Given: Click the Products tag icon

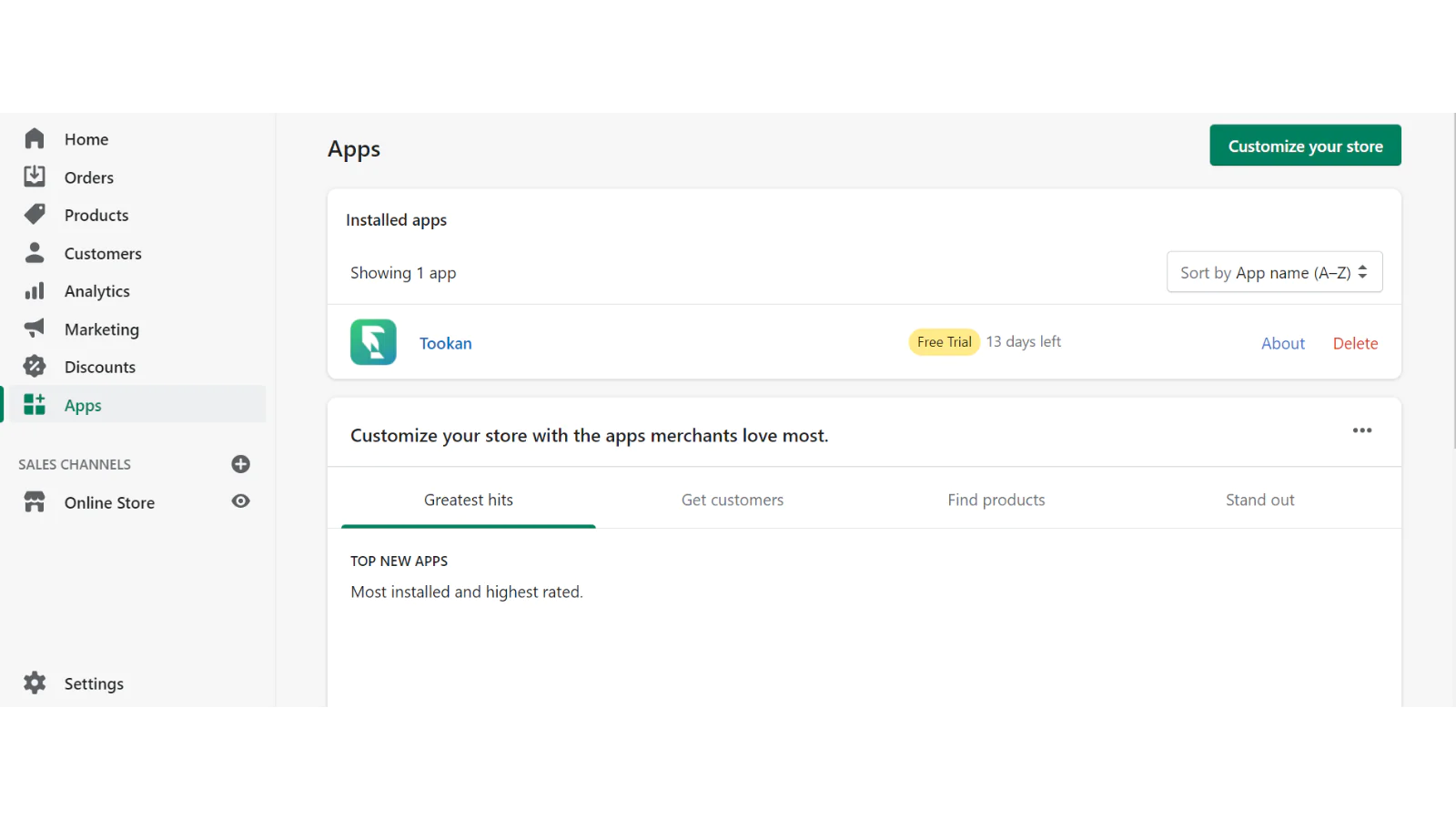Looking at the screenshot, I should (x=35, y=215).
